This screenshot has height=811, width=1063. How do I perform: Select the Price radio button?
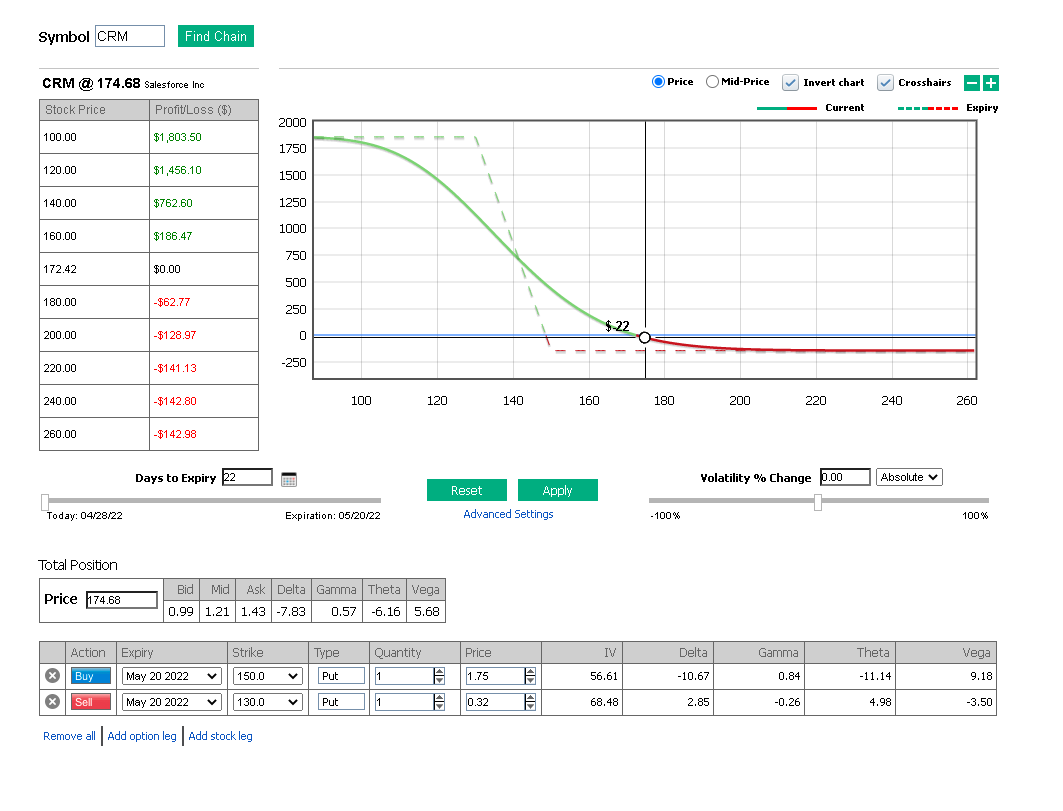point(658,82)
